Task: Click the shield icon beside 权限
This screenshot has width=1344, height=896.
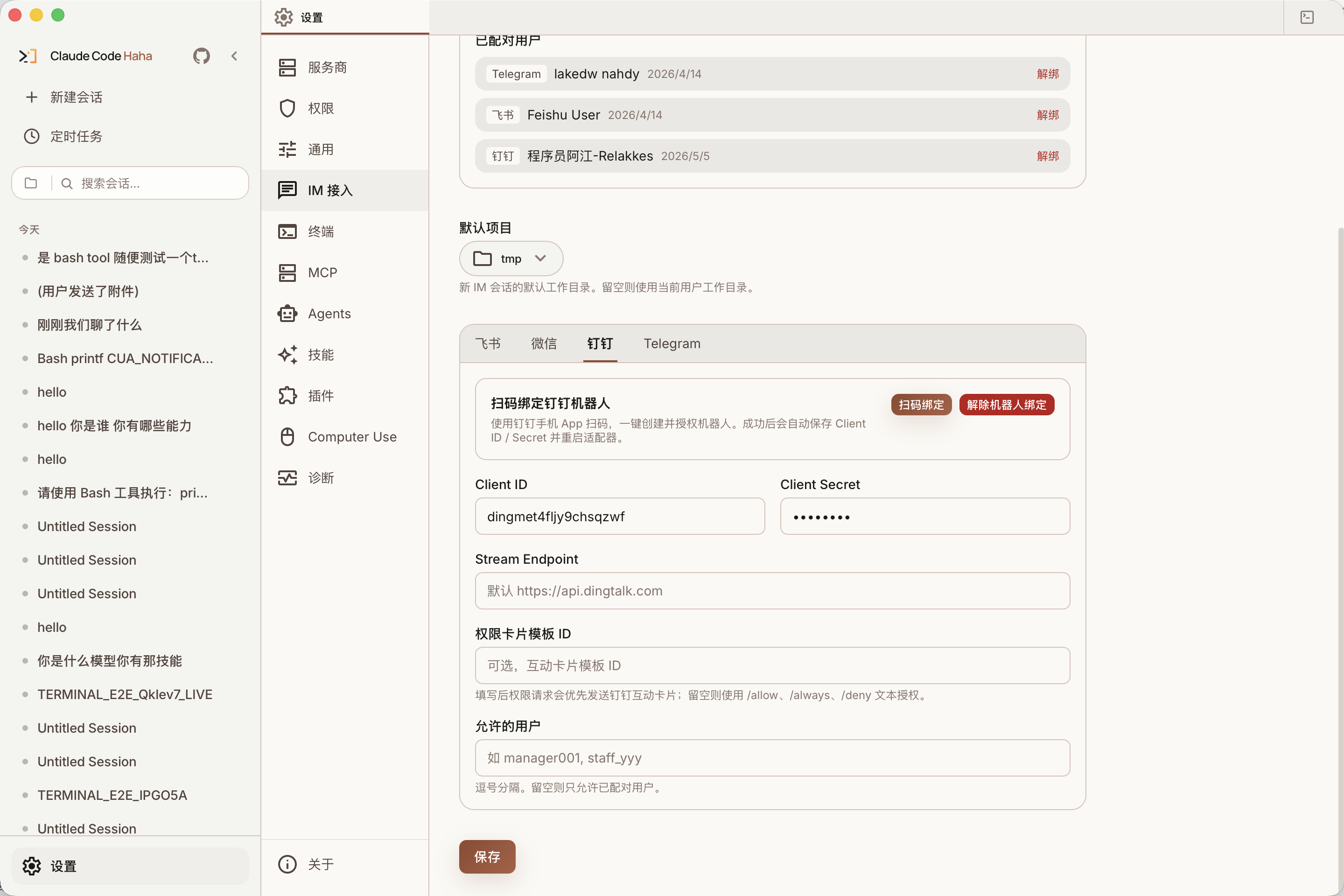Action: coord(287,109)
